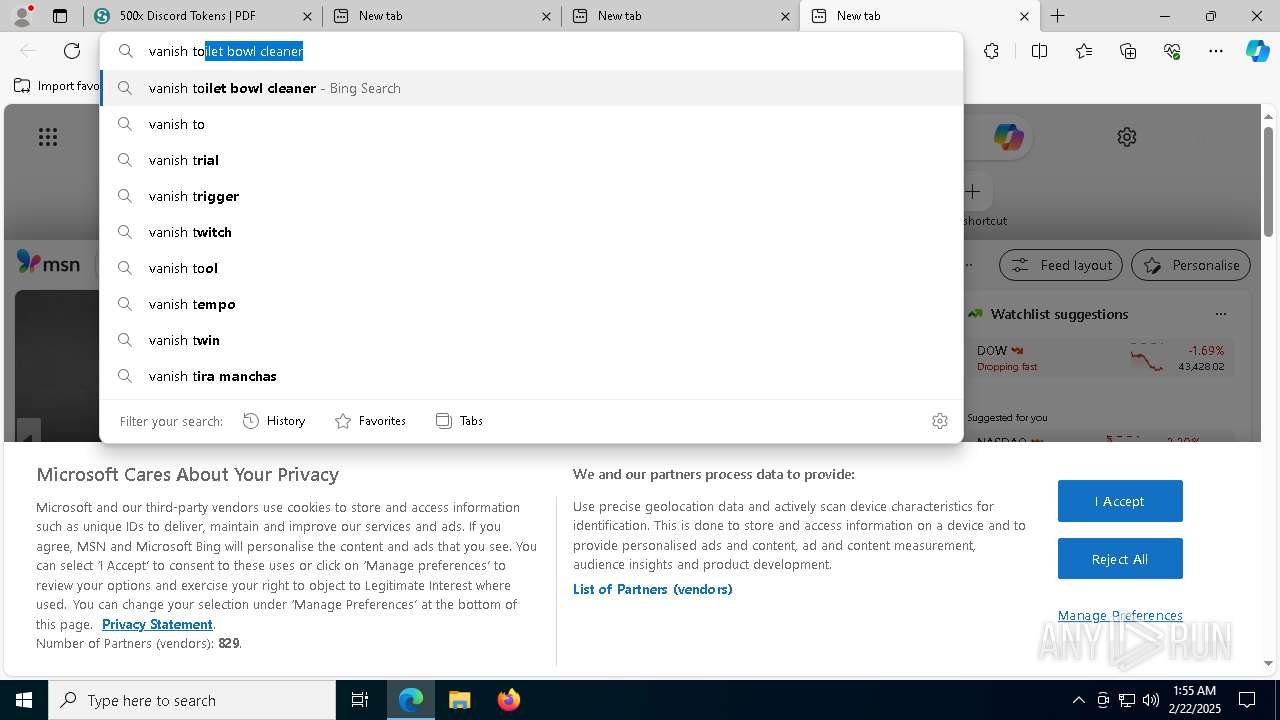Open the DOW watchlist entry
This screenshot has width=1280, height=720.
tap(1100, 358)
